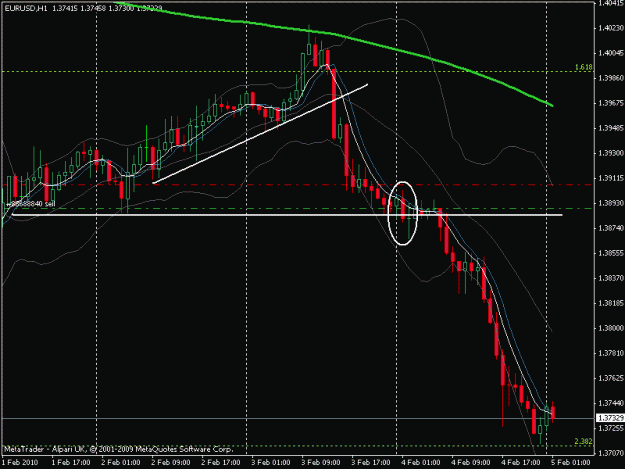The height and width of the screenshot is (469, 625).
Task: Click the sell order label on chart
Action: point(31,204)
